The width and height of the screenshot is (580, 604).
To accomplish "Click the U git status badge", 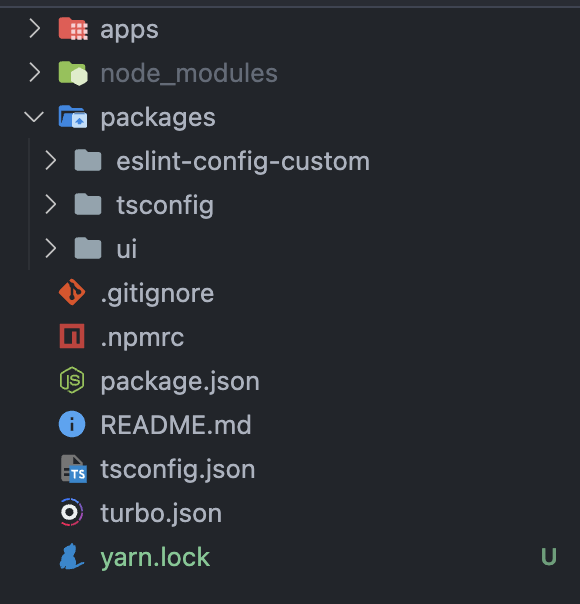I will 549,557.
